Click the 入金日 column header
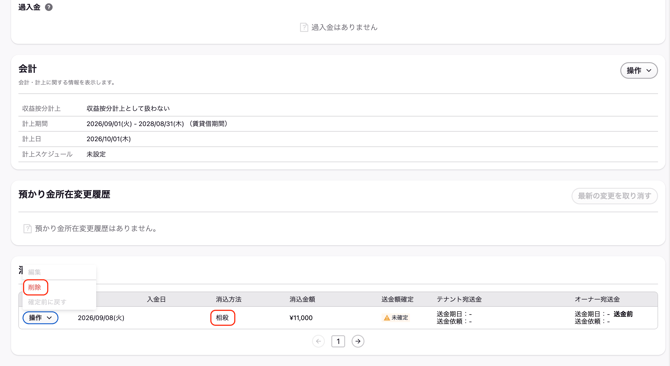This screenshot has width=670, height=366. click(156, 299)
